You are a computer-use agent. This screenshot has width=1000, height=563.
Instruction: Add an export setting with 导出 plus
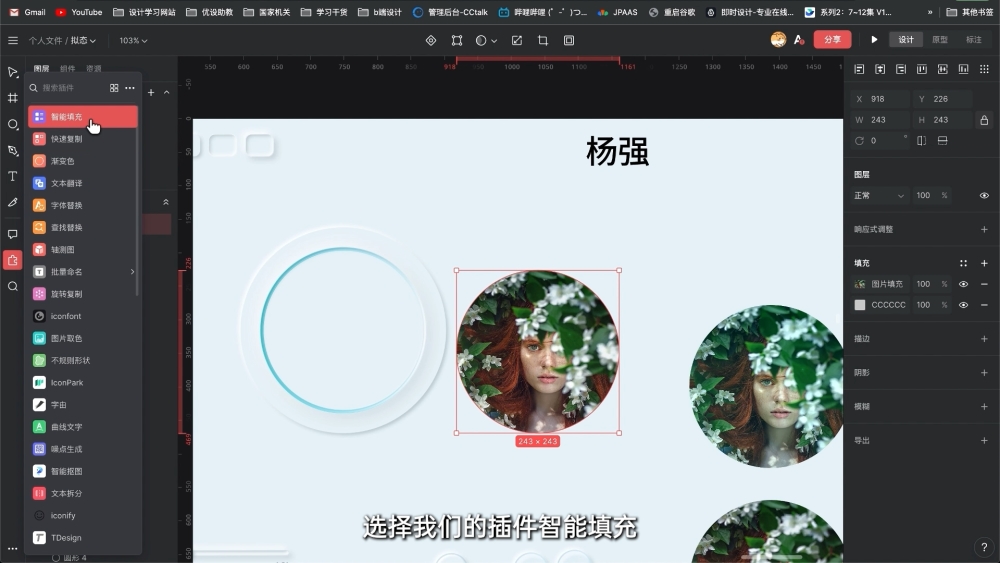coord(984,440)
